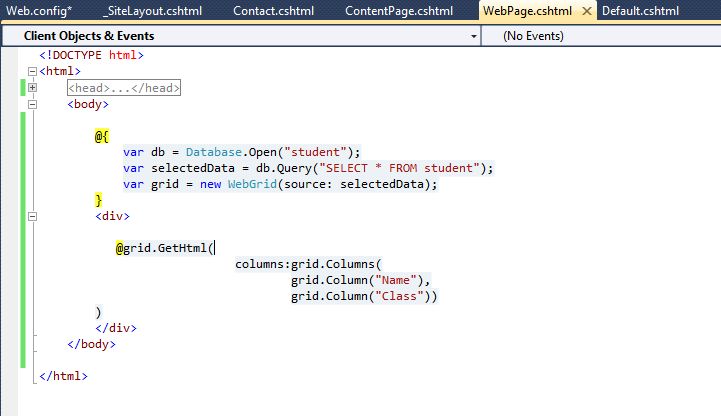721x416 pixels.
Task: Open the (No Events) dropdown
Action: click(x=601, y=36)
